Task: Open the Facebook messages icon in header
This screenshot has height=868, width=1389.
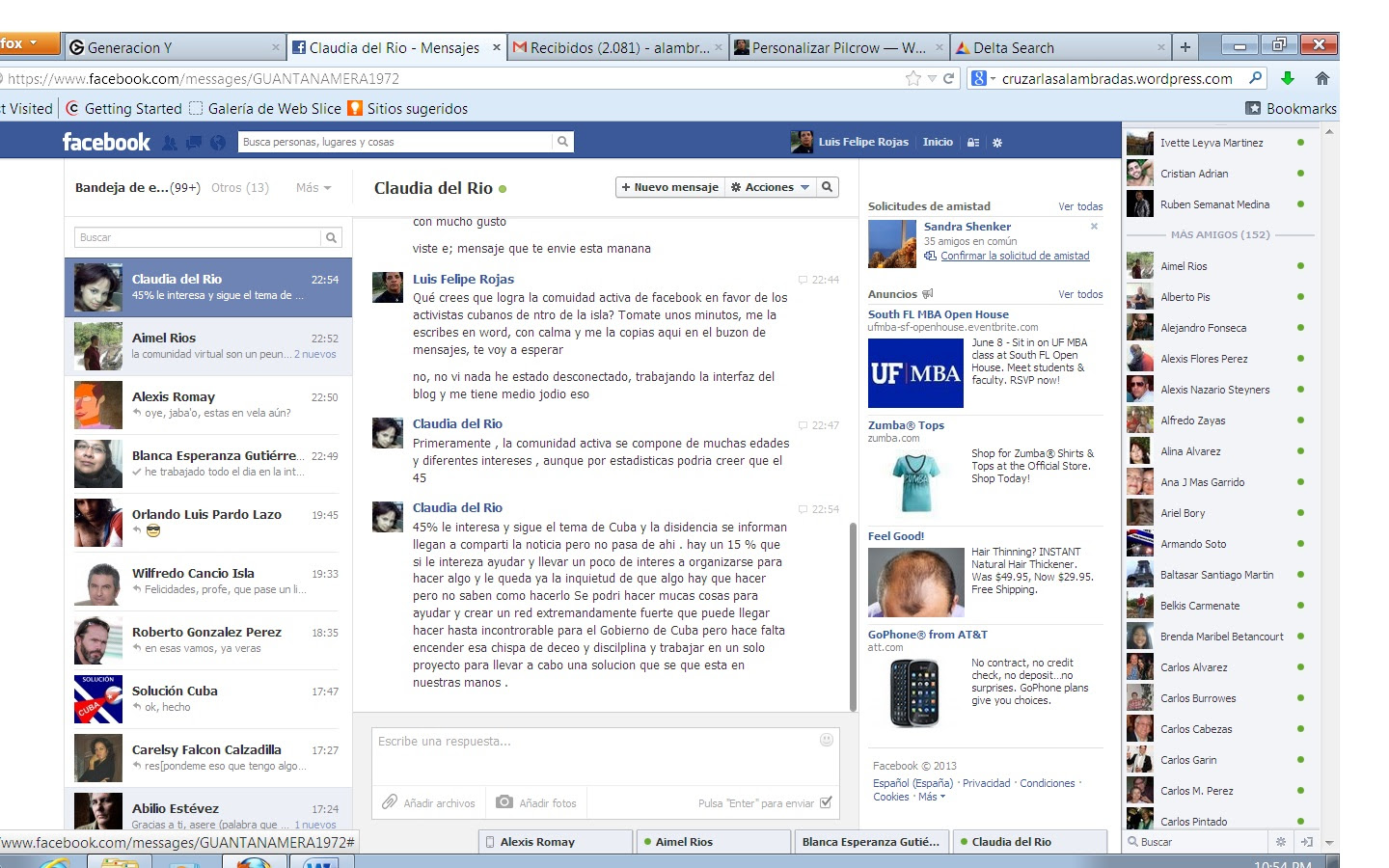Action: tap(194, 143)
